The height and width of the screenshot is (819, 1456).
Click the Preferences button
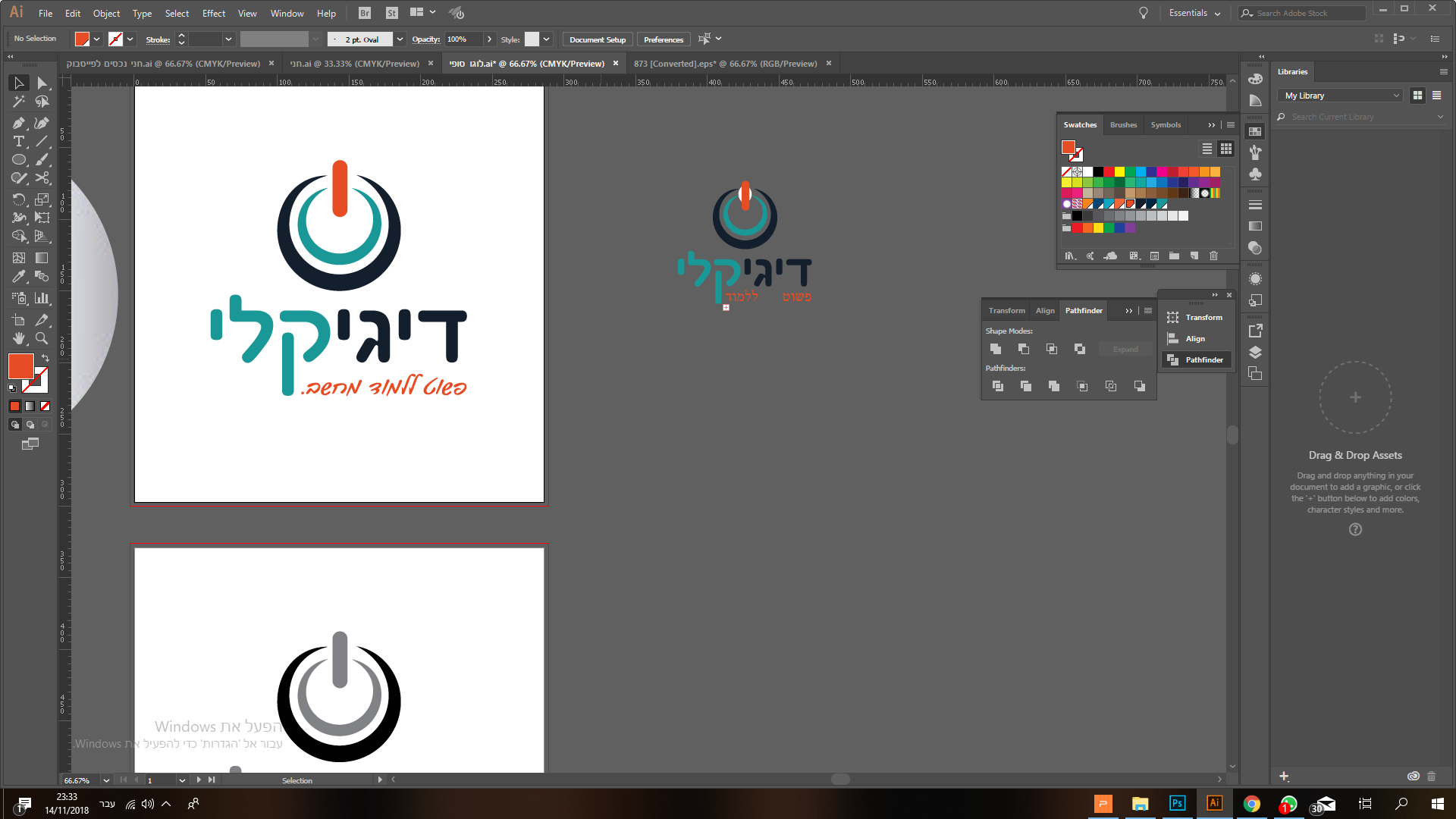pyautogui.click(x=664, y=39)
